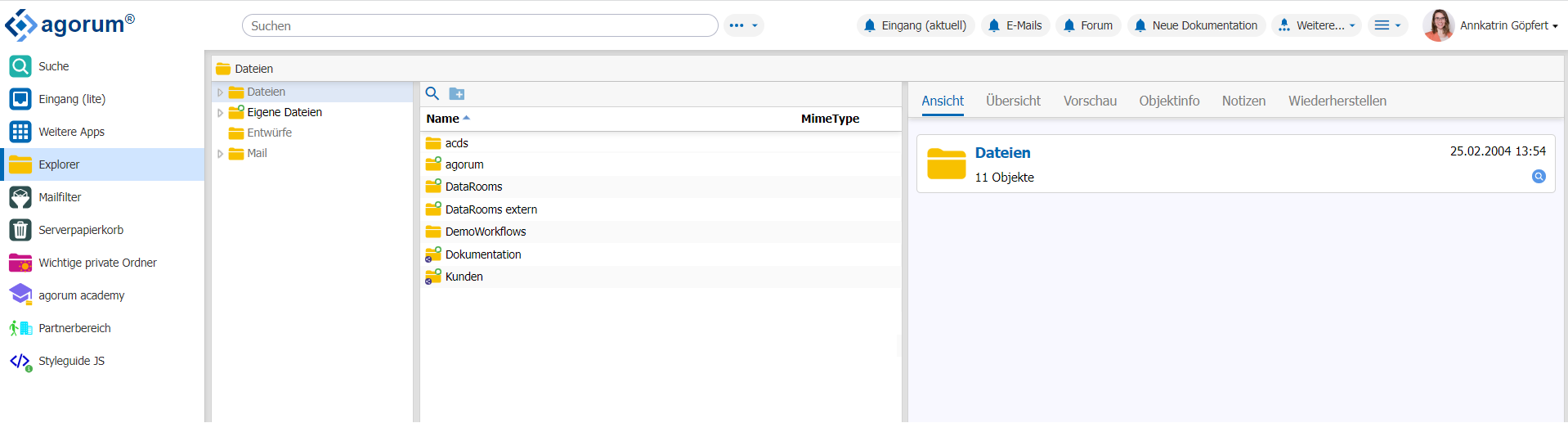This screenshot has height=423, width=1568.
Task: Open agorum academy in sidebar
Action: [20, 295]
